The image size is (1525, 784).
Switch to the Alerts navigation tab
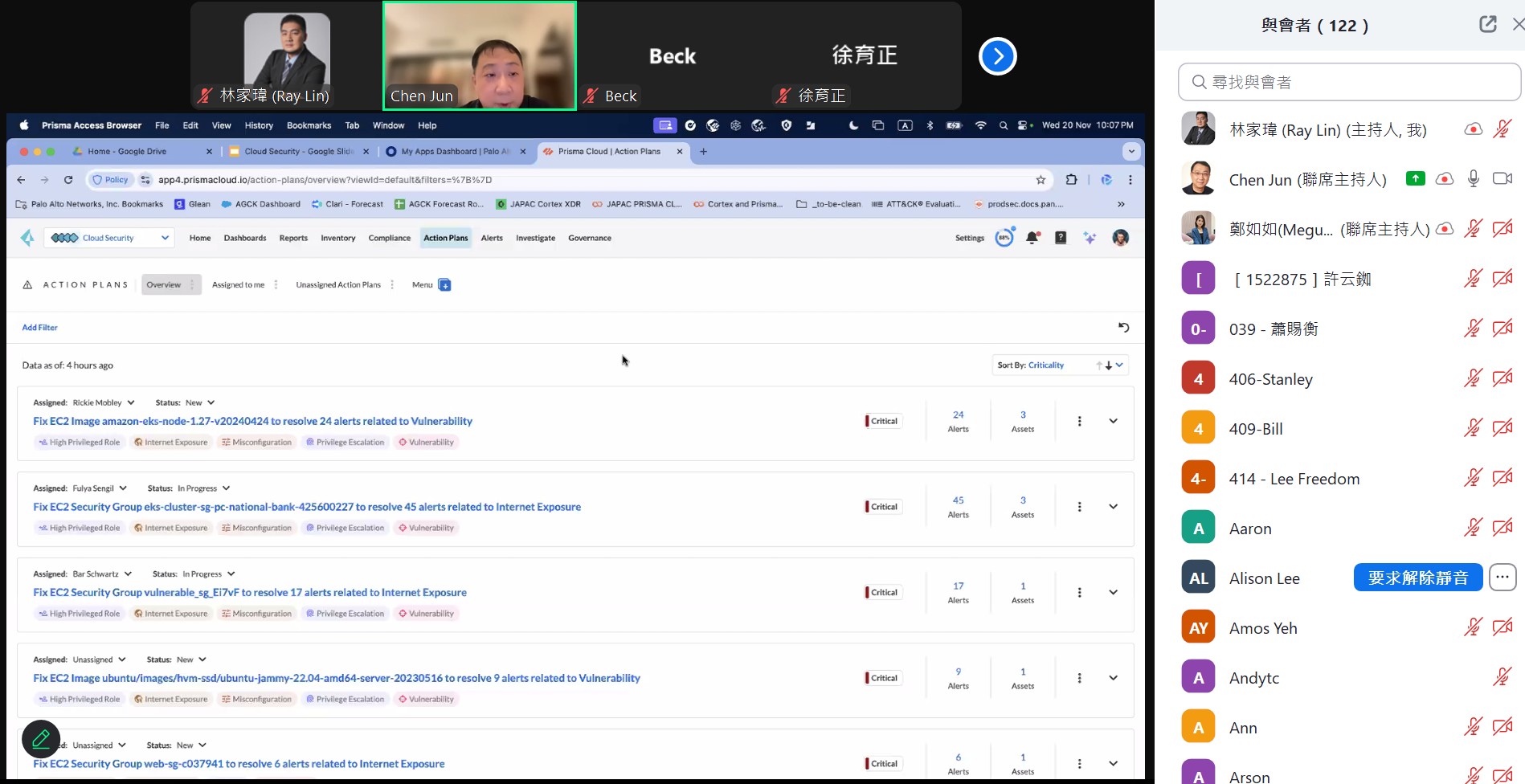pos(491,238)
